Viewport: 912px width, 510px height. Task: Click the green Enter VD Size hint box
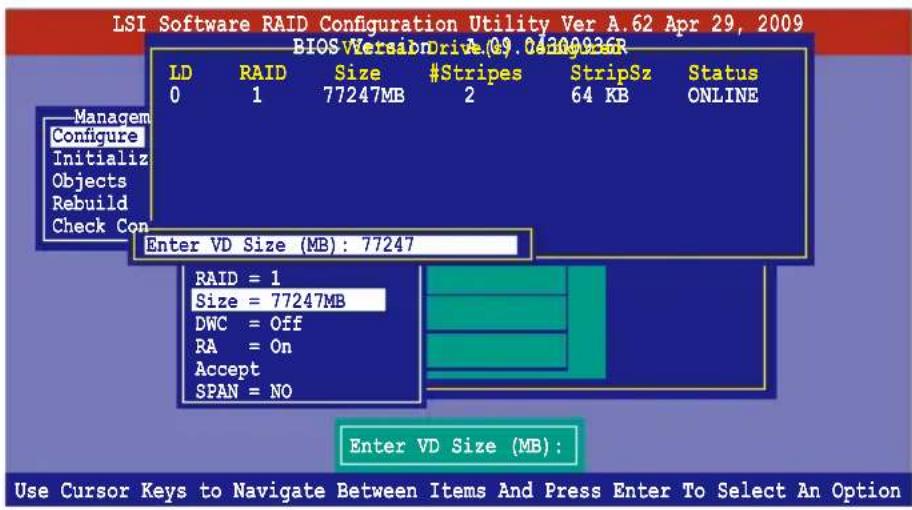click(458, 446)
